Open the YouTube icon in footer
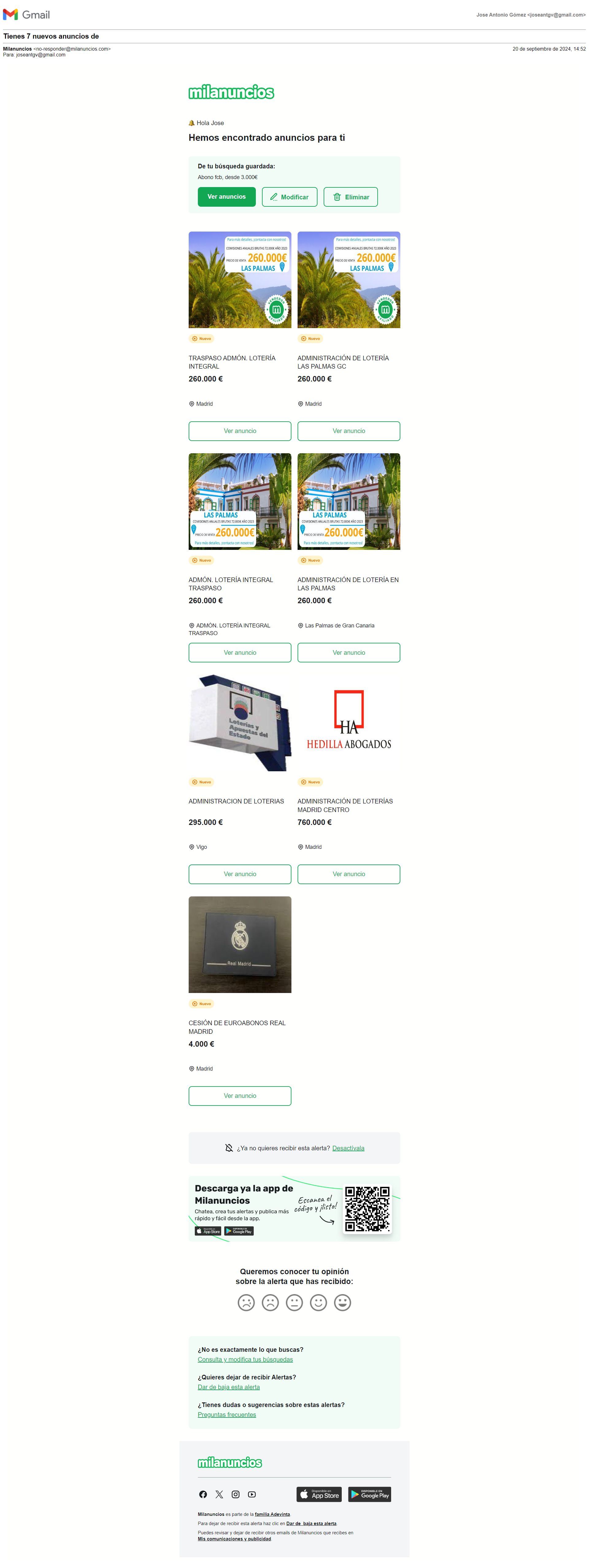This screenshot has width=589, height=1568. pyautogui.click(x=252, y=1494)
